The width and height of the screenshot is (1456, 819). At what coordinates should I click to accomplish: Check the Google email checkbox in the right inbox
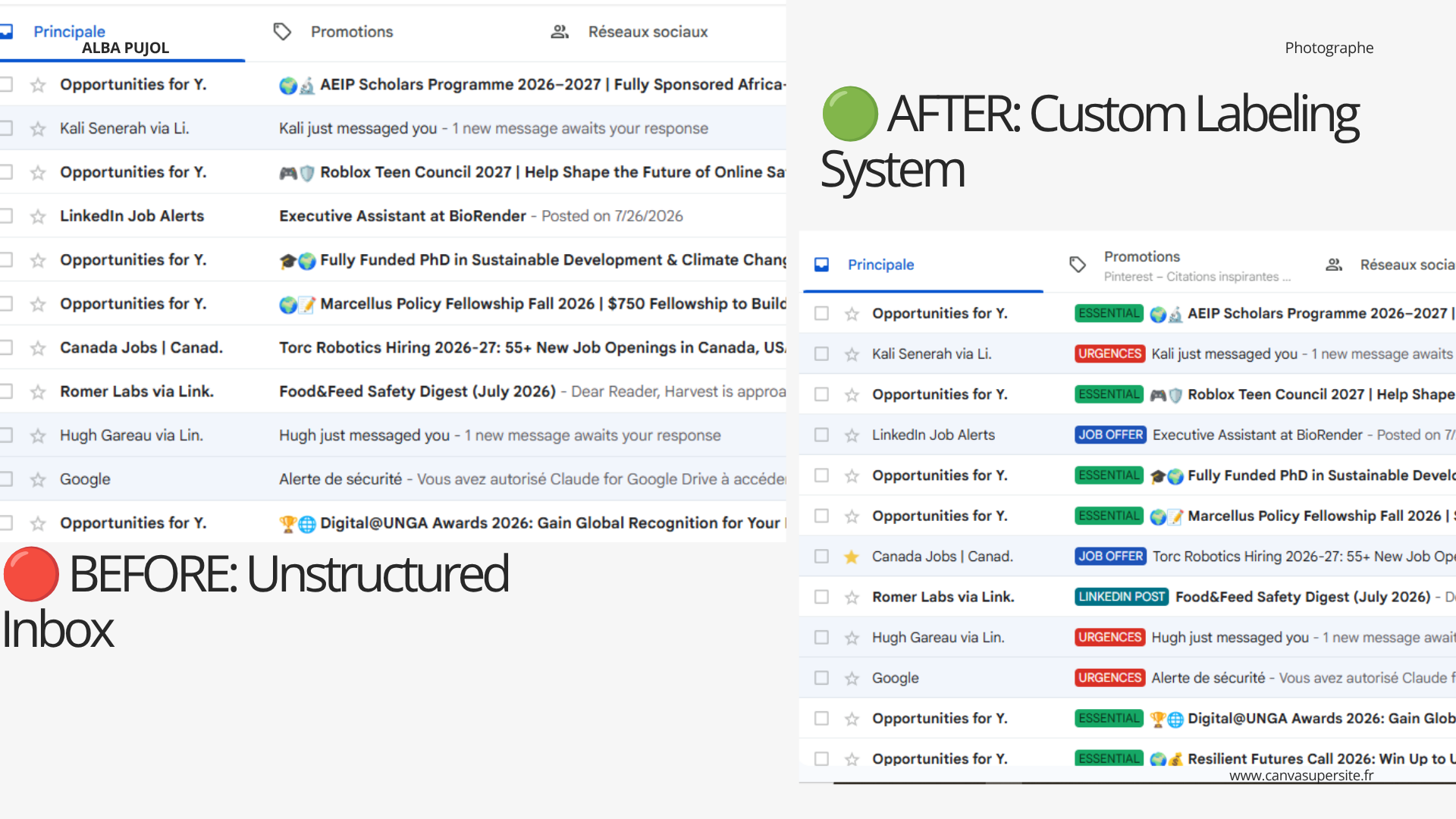821,678
